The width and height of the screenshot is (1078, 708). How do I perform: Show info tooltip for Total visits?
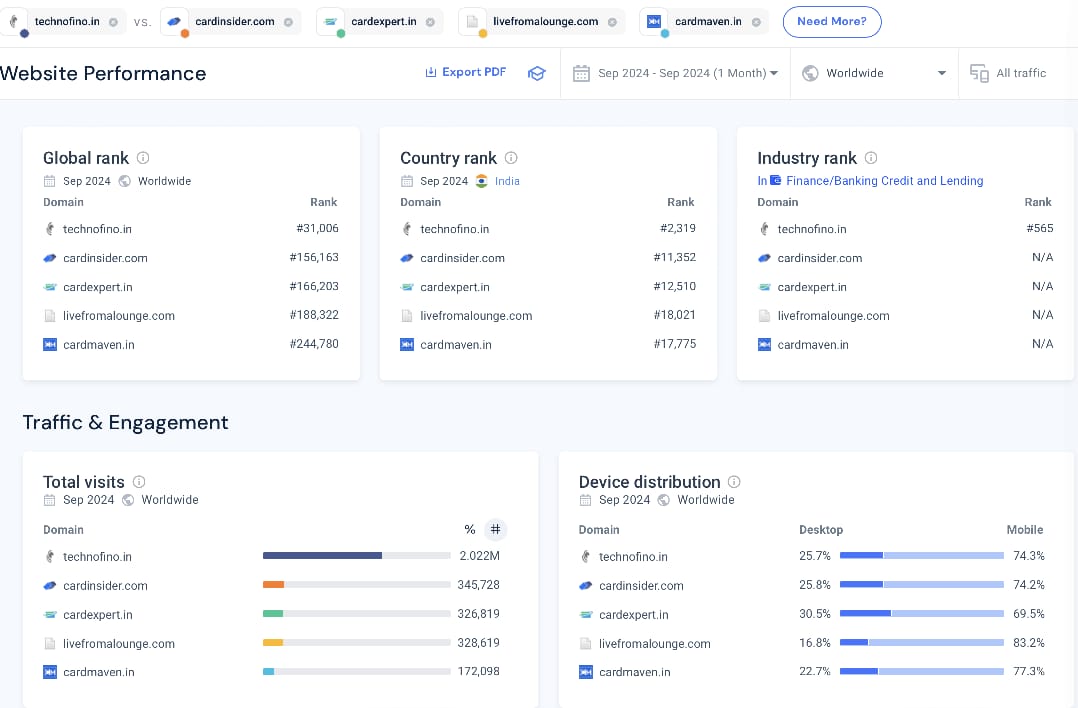(139, 481)
